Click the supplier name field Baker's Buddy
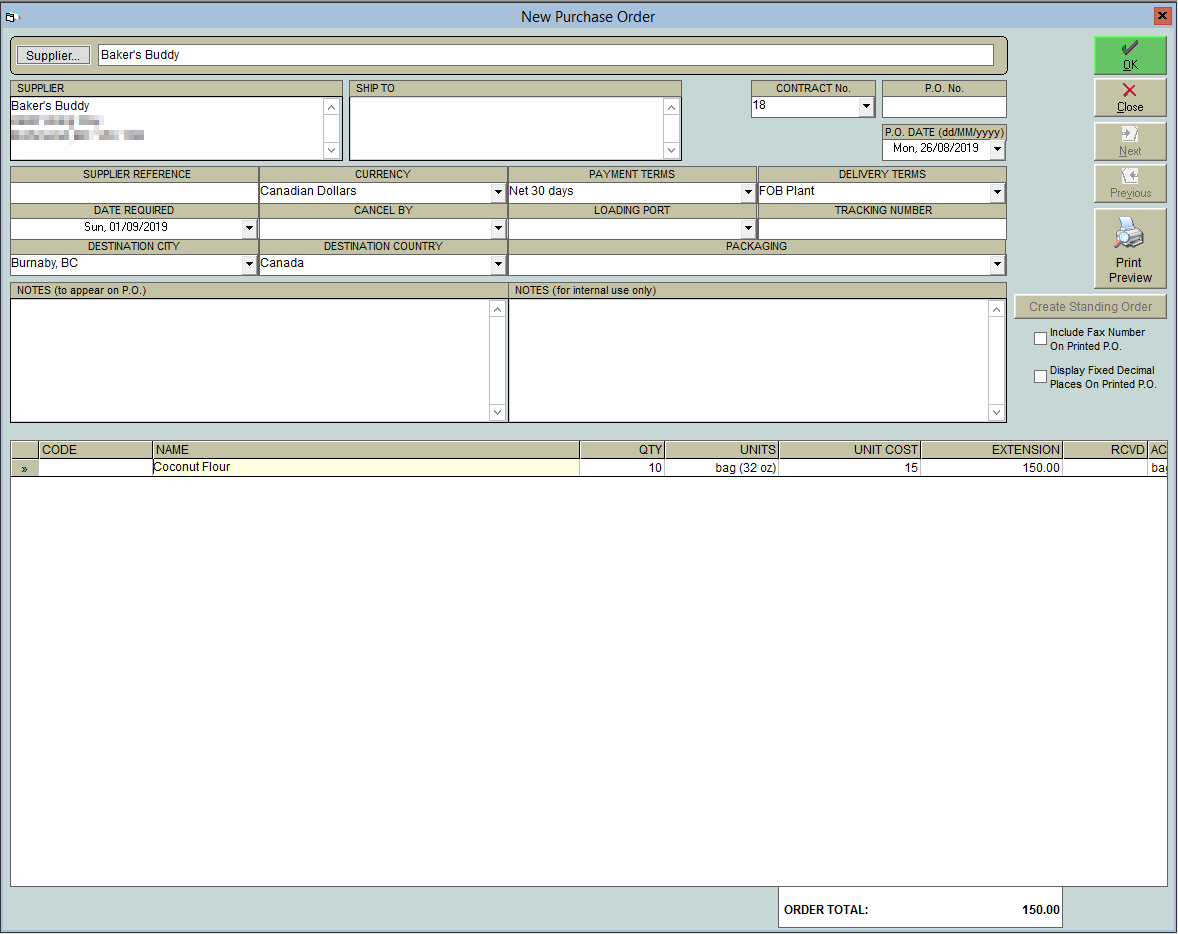The width and height of the screenshot is (1178, 934). point(545,55)
